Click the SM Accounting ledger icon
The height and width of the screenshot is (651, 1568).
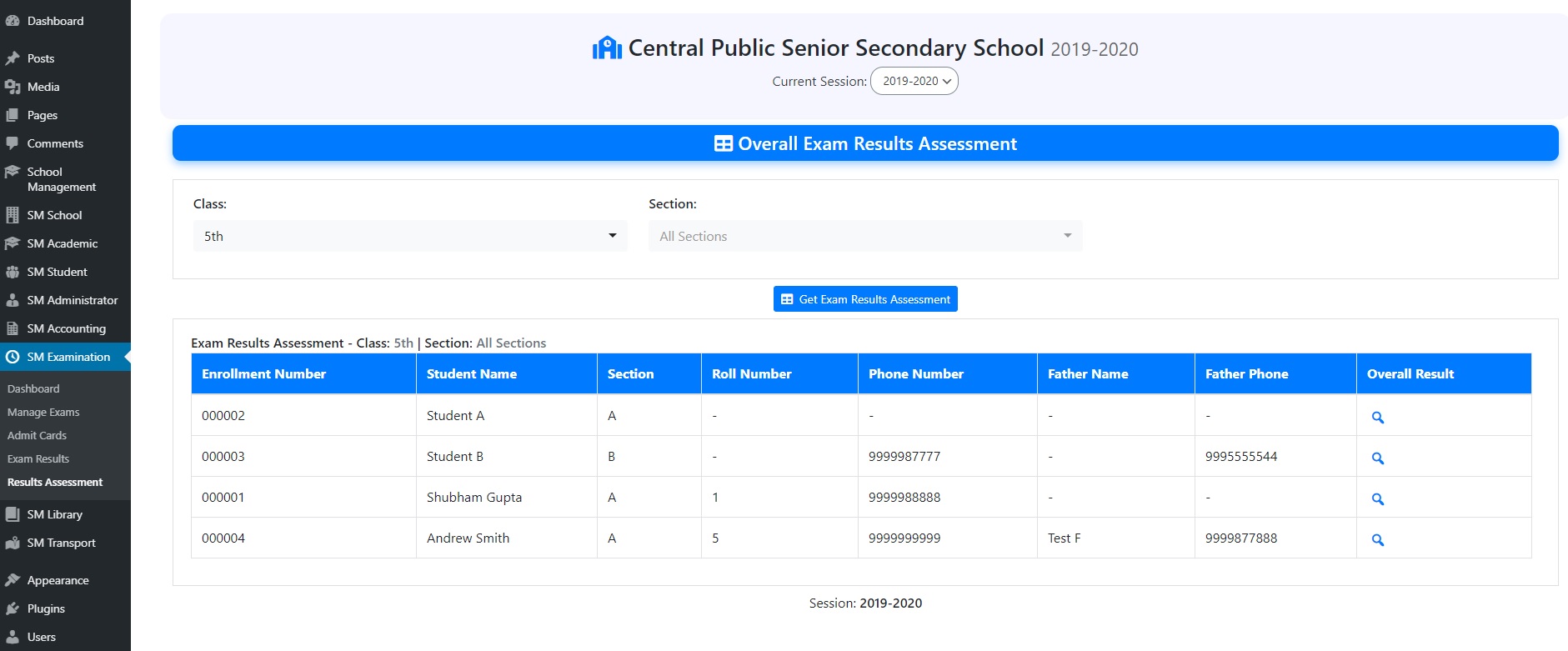click(x=13, y=328)
